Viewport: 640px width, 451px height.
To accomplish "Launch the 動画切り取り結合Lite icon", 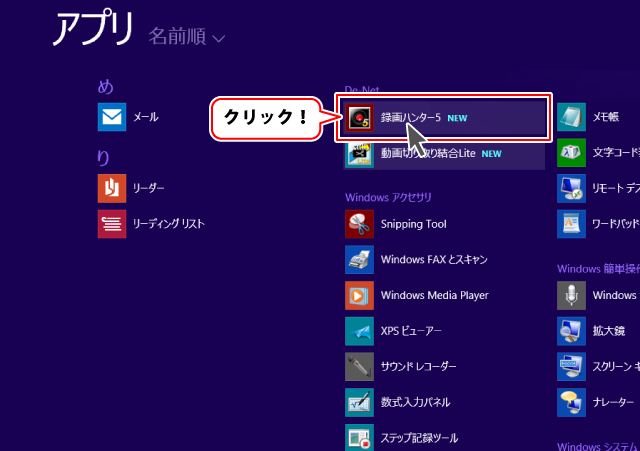I will [359, 154].
